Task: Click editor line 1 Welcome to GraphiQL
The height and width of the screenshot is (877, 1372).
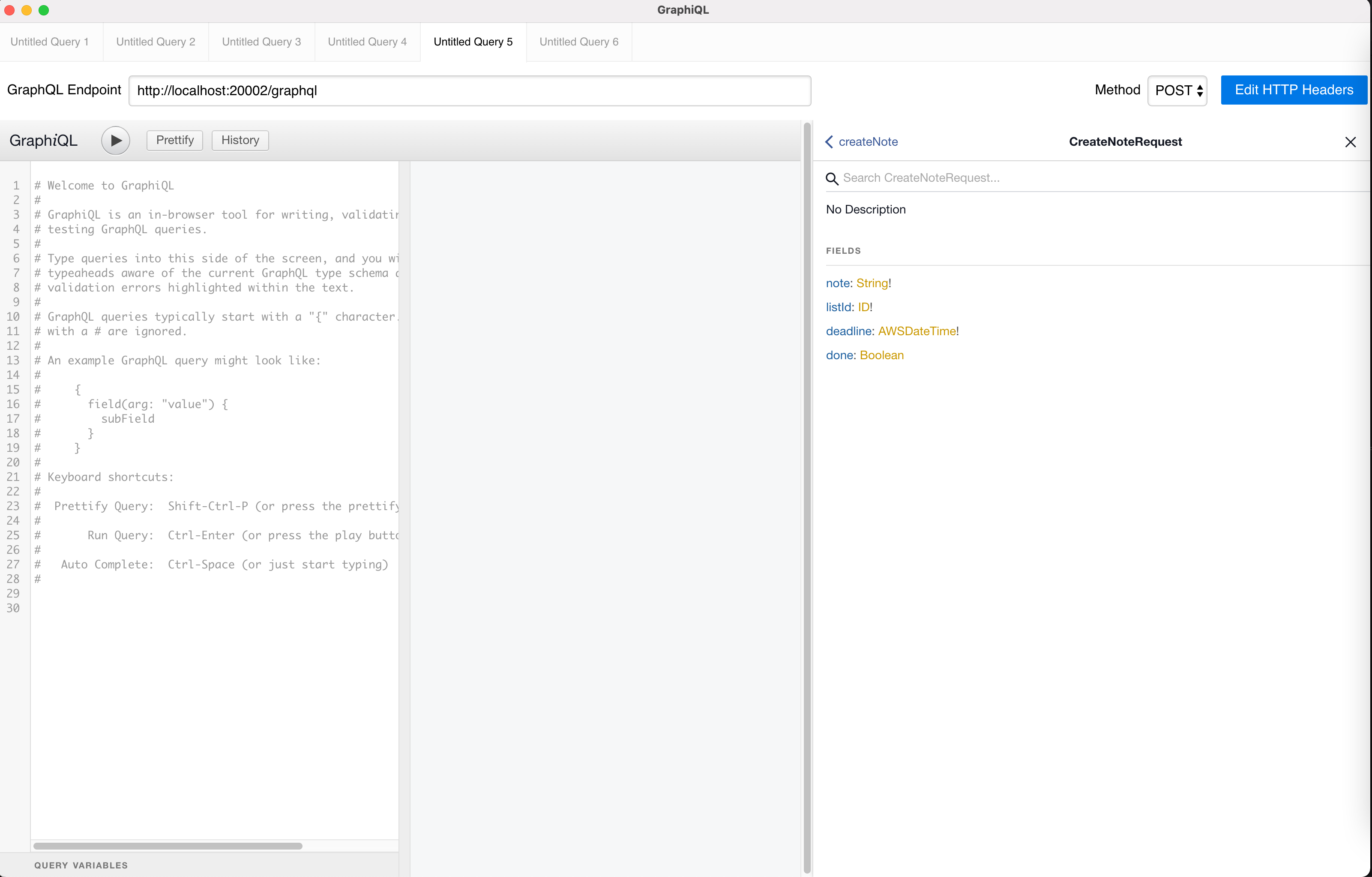Action: [104, 185]
